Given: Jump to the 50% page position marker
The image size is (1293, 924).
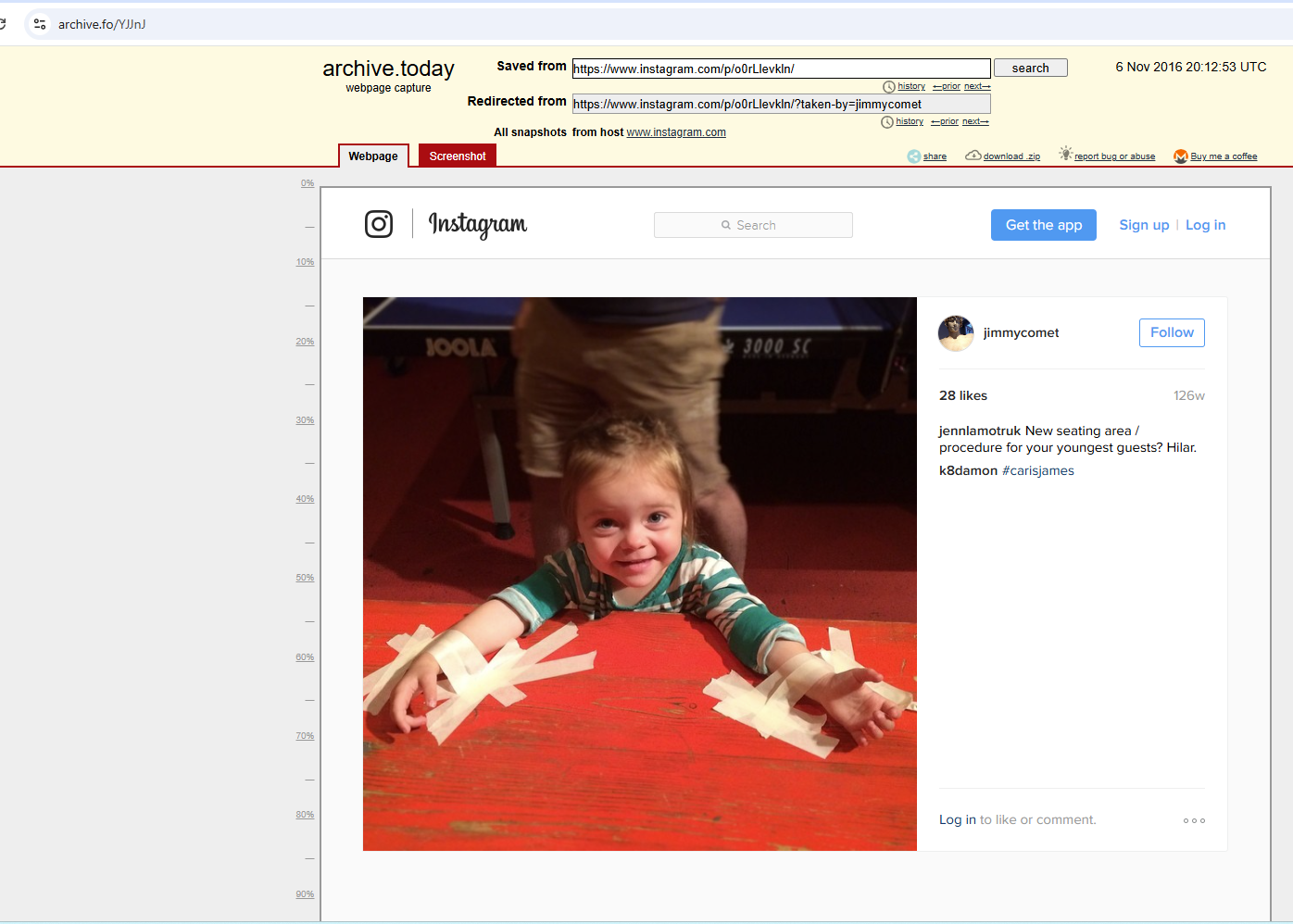Looking at the screenshot, I should 305,578.
